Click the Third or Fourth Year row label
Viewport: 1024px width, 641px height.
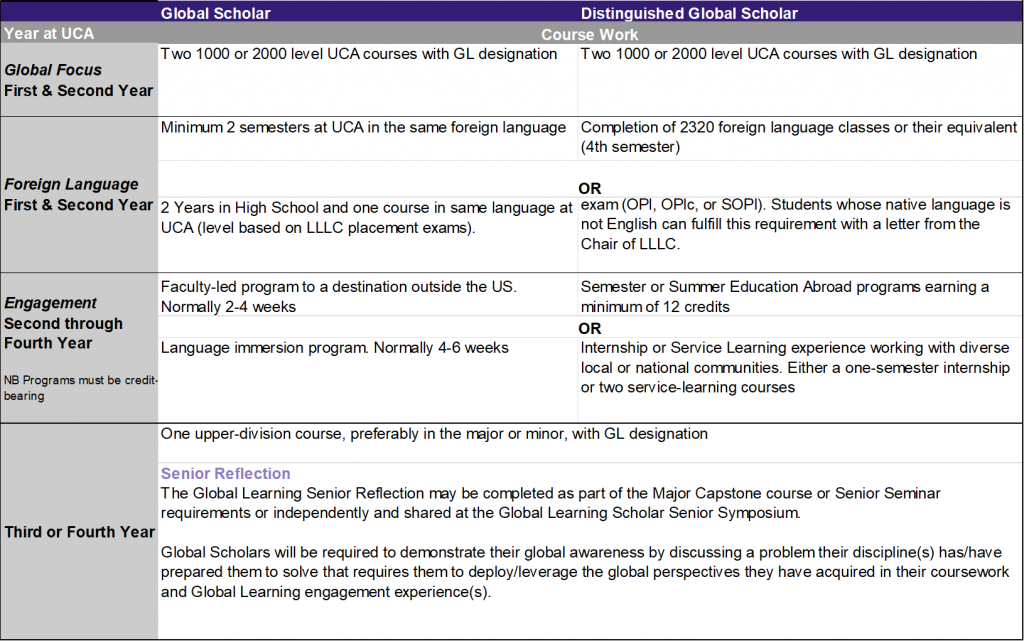pyautogui.click(x=79, y=532)
